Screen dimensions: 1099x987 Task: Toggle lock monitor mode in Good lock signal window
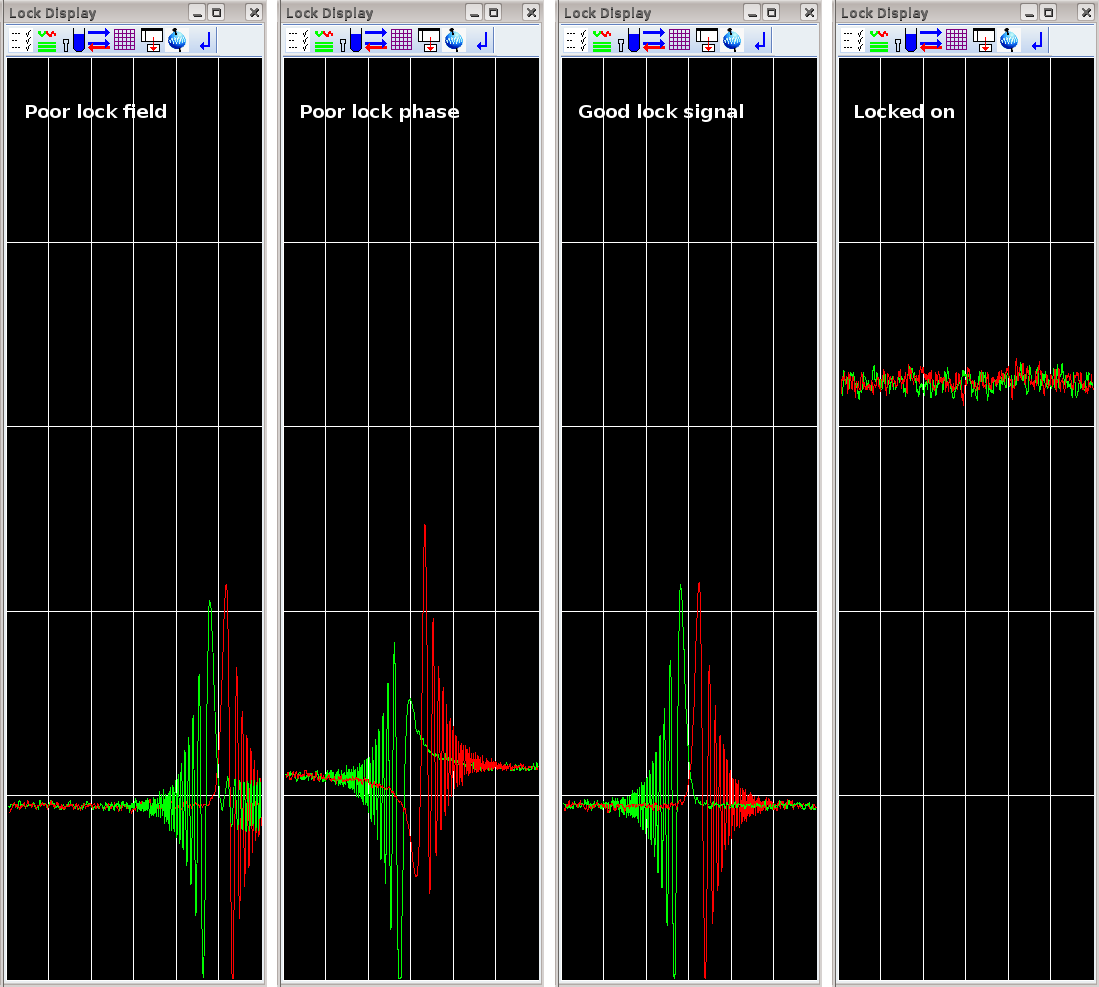[602, 41]
